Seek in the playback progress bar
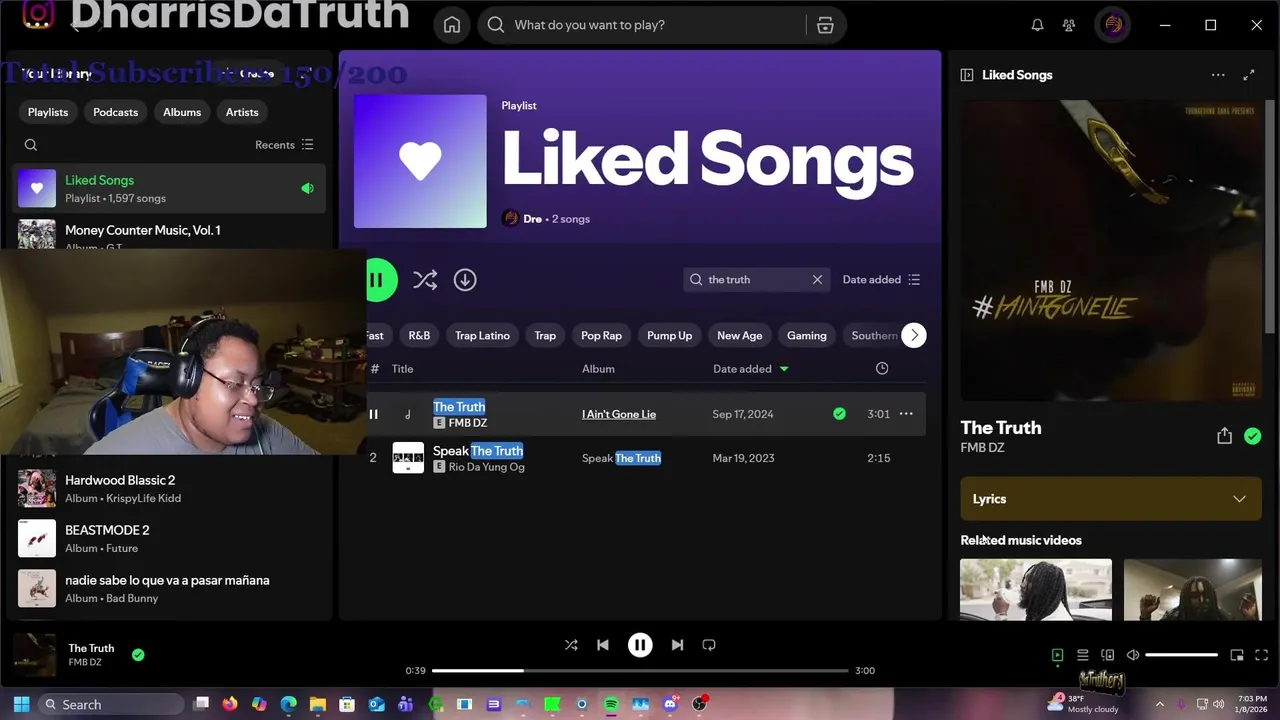Viewport: 1280px width, 720px height. click(640, 671)
